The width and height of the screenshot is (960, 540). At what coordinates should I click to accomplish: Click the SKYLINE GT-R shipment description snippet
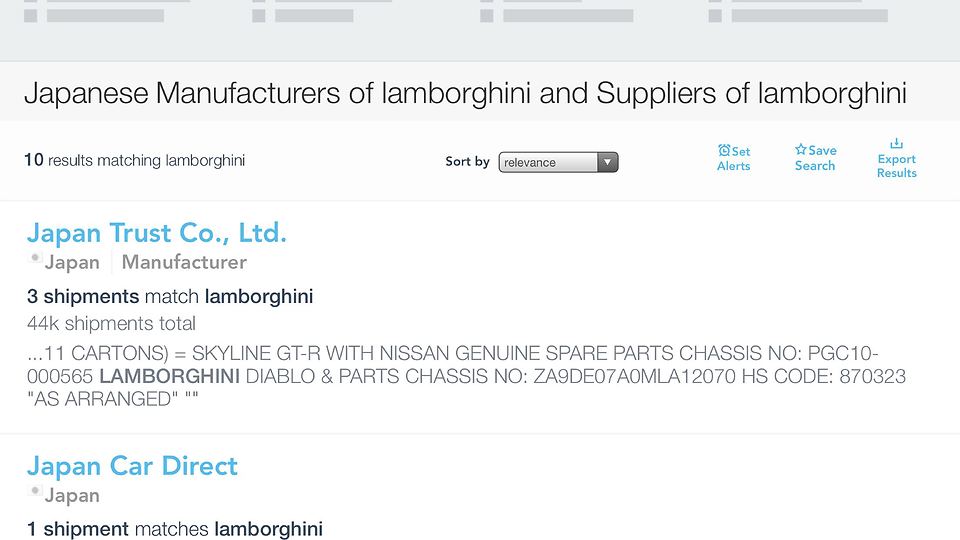[452, 376]
